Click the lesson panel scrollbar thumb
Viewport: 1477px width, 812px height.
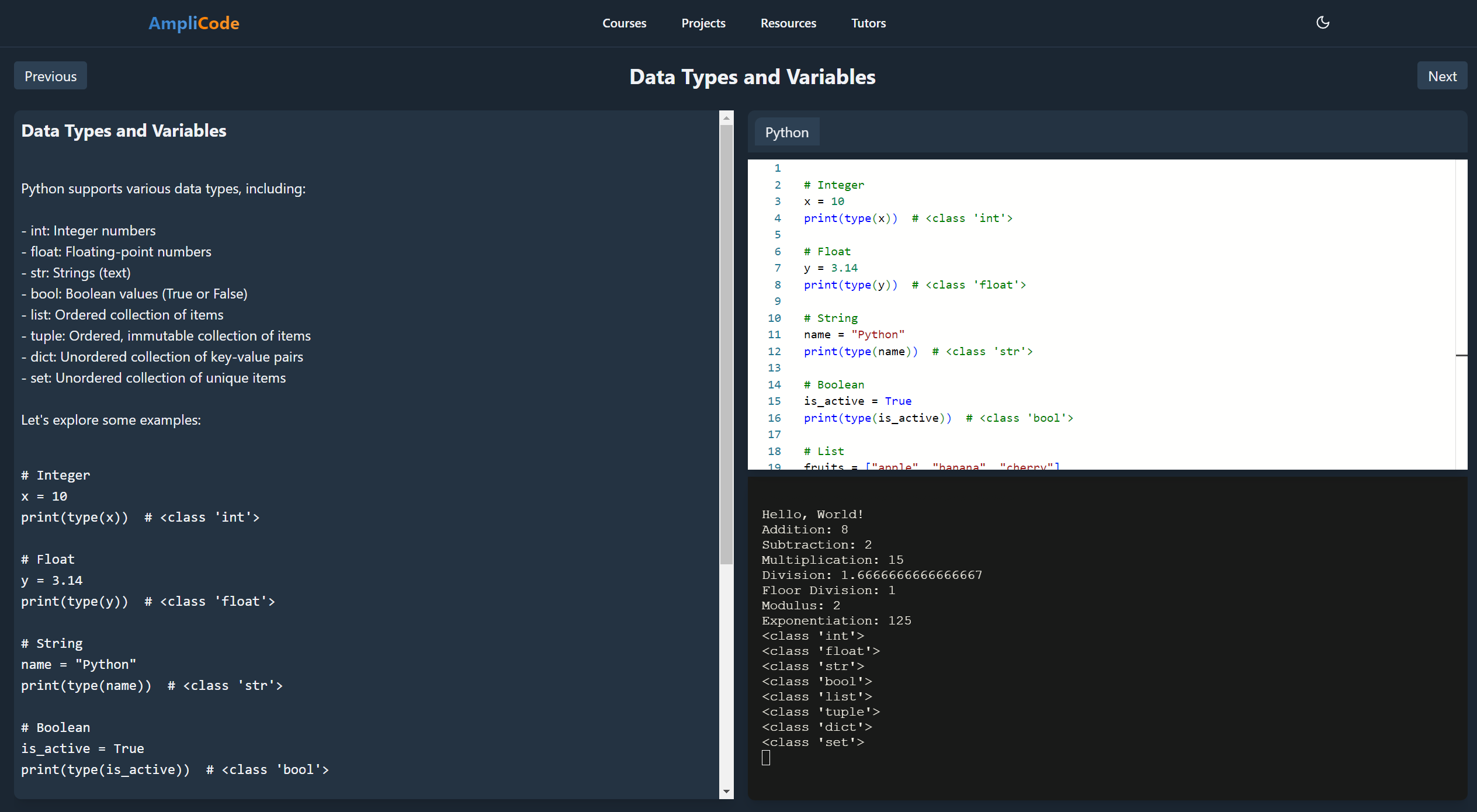(x=726, y=345)
